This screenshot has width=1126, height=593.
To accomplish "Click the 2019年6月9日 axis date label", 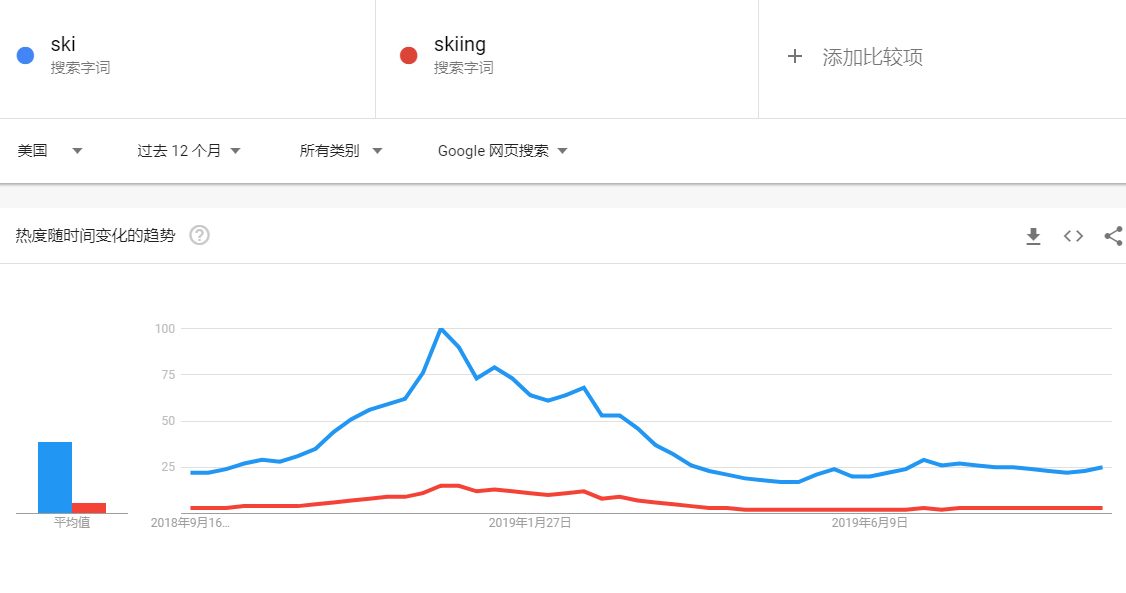I will click(x=870, y=523).
